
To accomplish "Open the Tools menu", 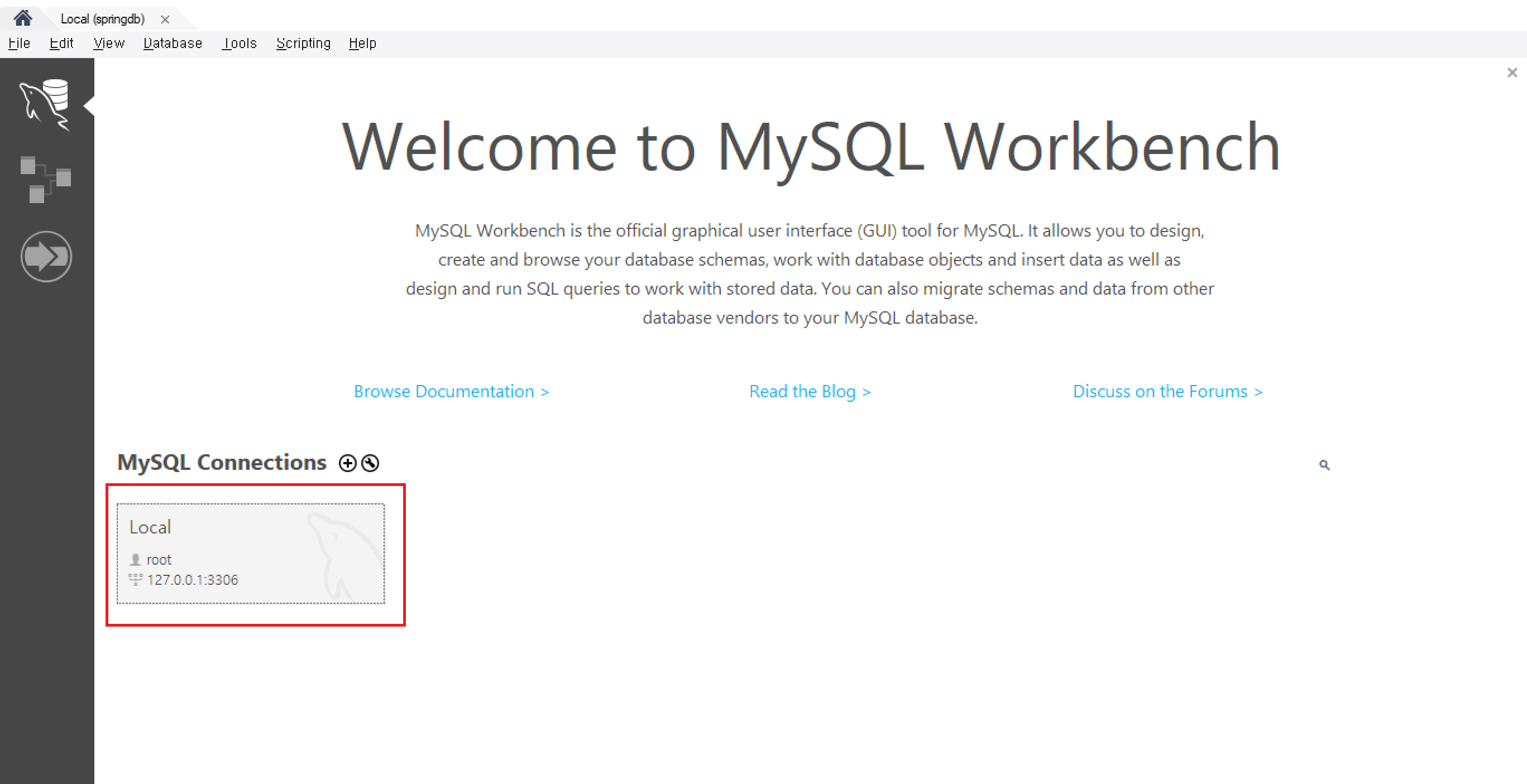I will pos(240,44).
